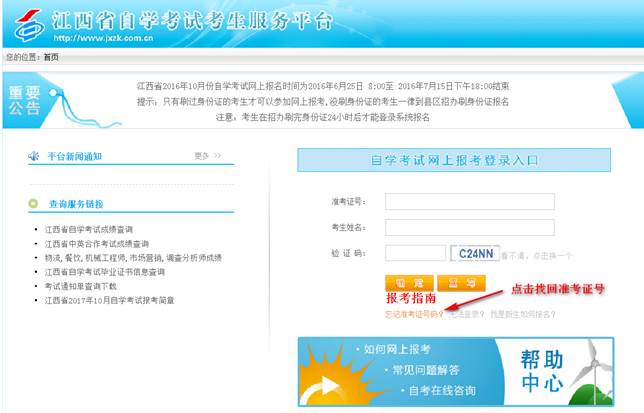Image resolution: width=644 pixels, height=413 pixels.
Task: Open 忘记准考证号码? link
Action: tap(414, 314)
